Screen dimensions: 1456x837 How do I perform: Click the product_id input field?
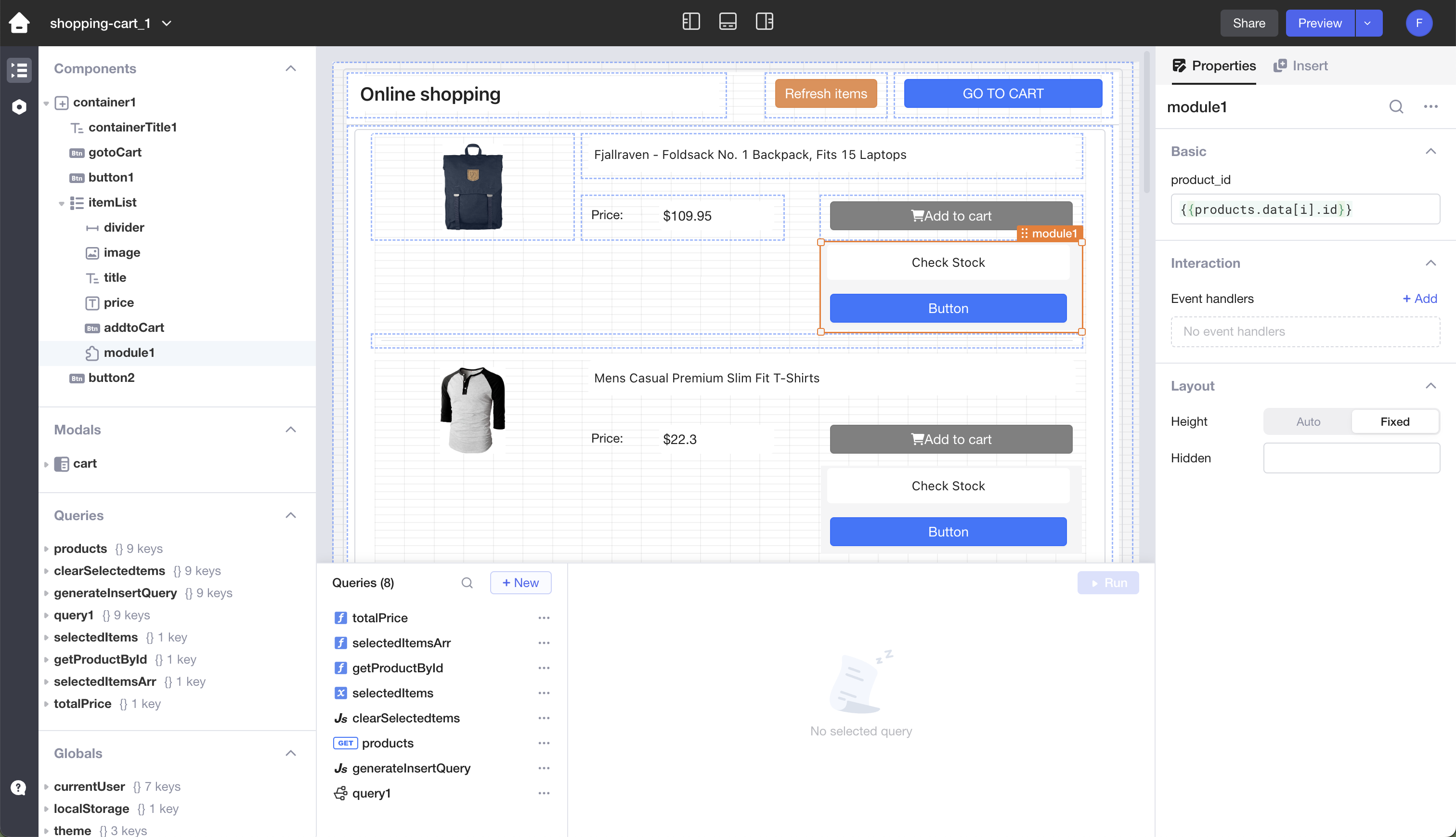pos(1304,209)
